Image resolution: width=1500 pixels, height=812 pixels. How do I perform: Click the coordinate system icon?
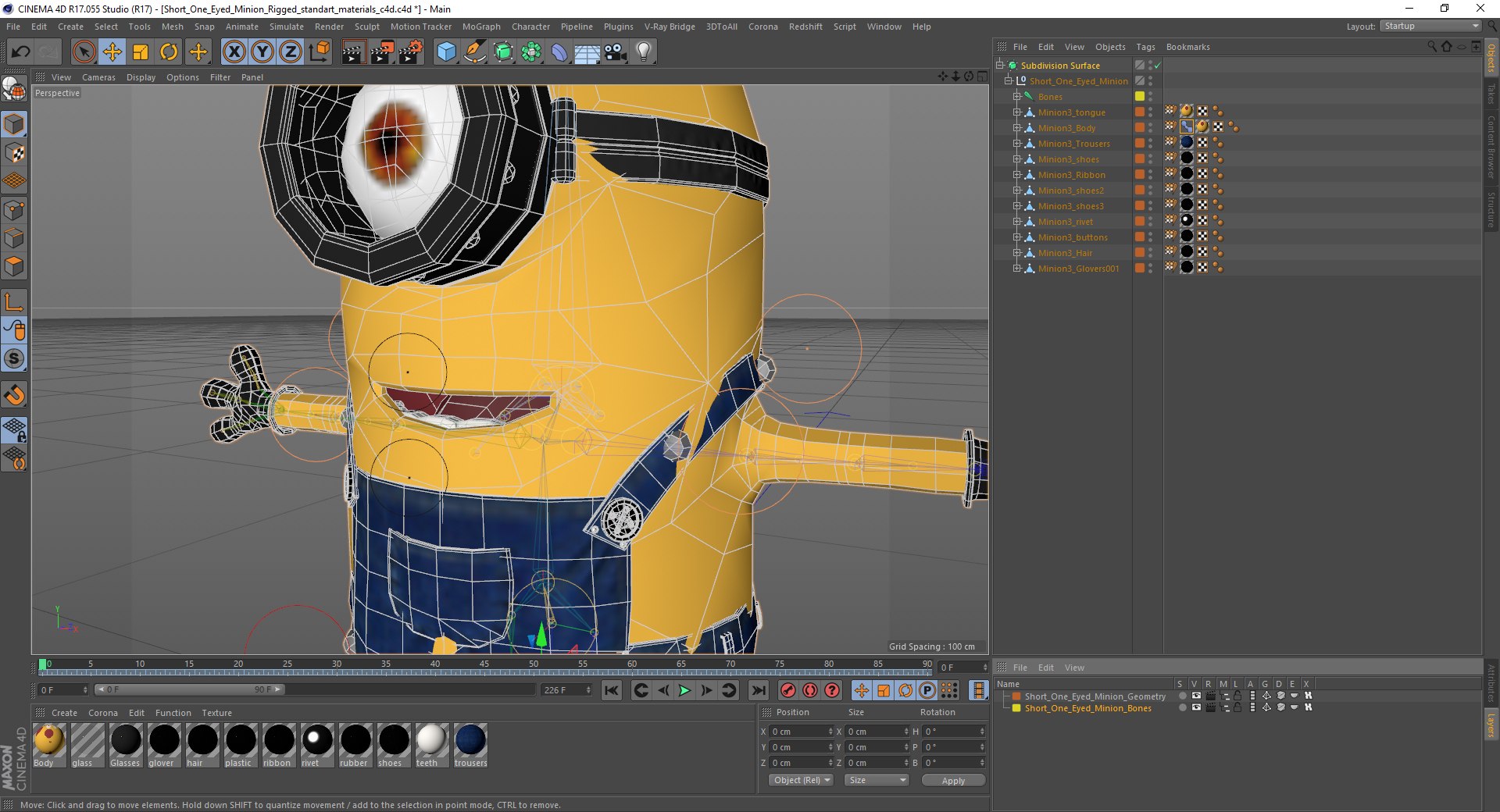click(x=320, y=52)
